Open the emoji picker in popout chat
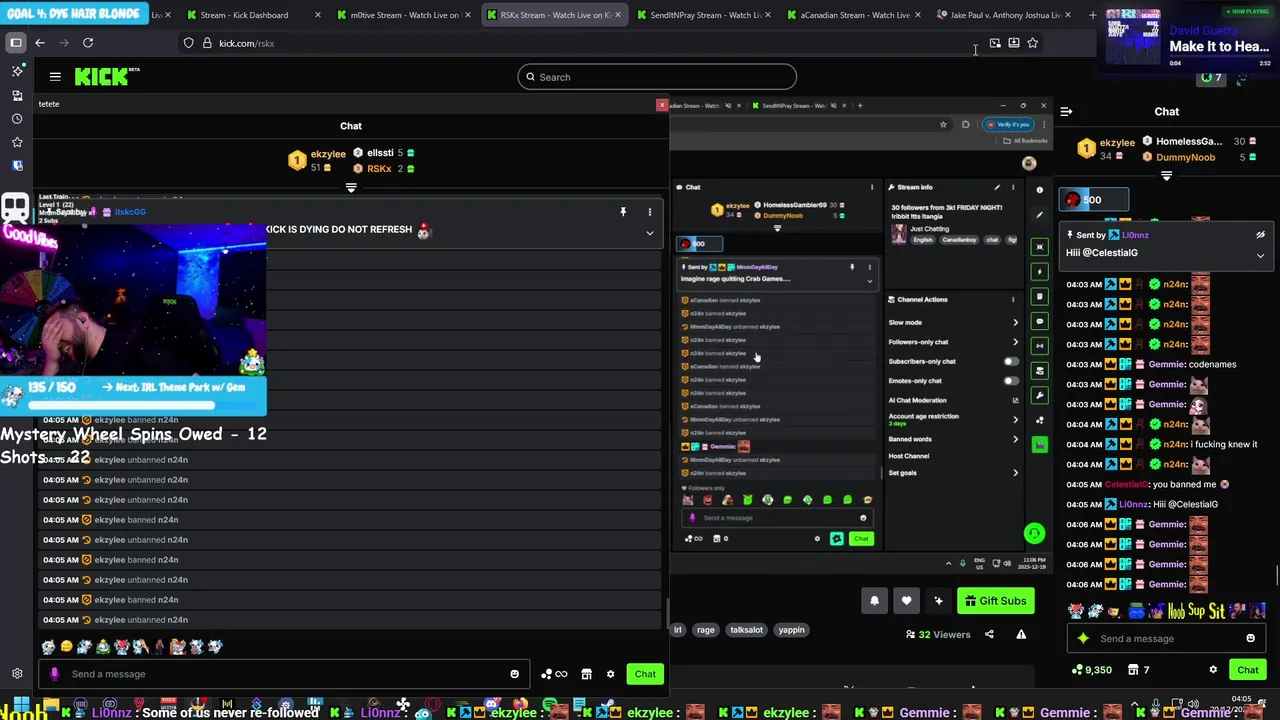 click(x=515, y=674)
